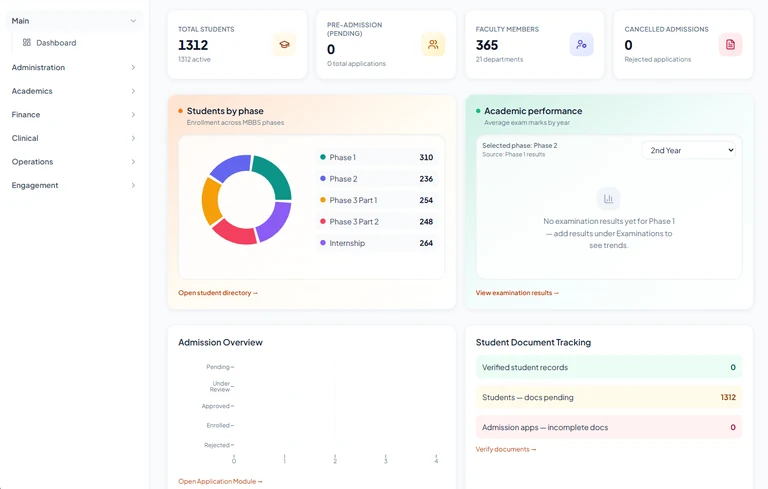The width and height of the screenshot is (768, 489).
Task: Click the Students — docs pending row
Action: click(x=609, y=397)
